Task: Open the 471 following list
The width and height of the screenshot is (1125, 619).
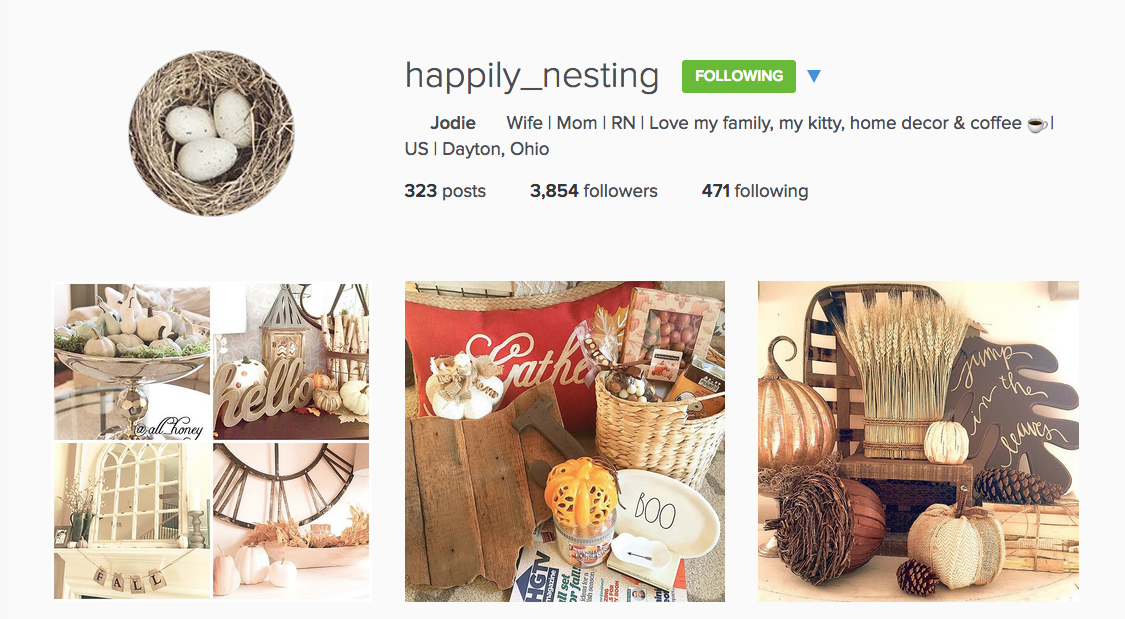Action: point(755,191)
